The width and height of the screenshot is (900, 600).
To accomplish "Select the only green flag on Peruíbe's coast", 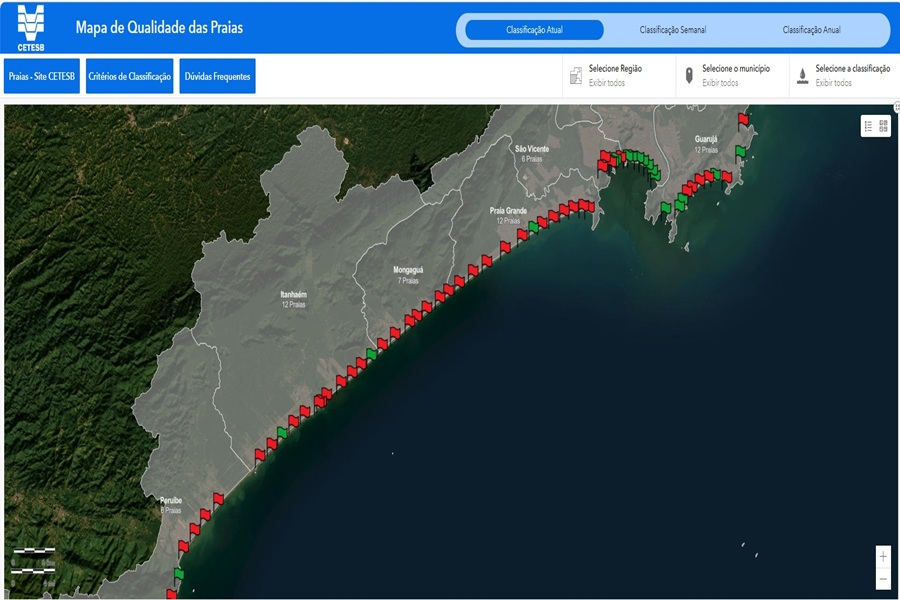I will [179, 574].
